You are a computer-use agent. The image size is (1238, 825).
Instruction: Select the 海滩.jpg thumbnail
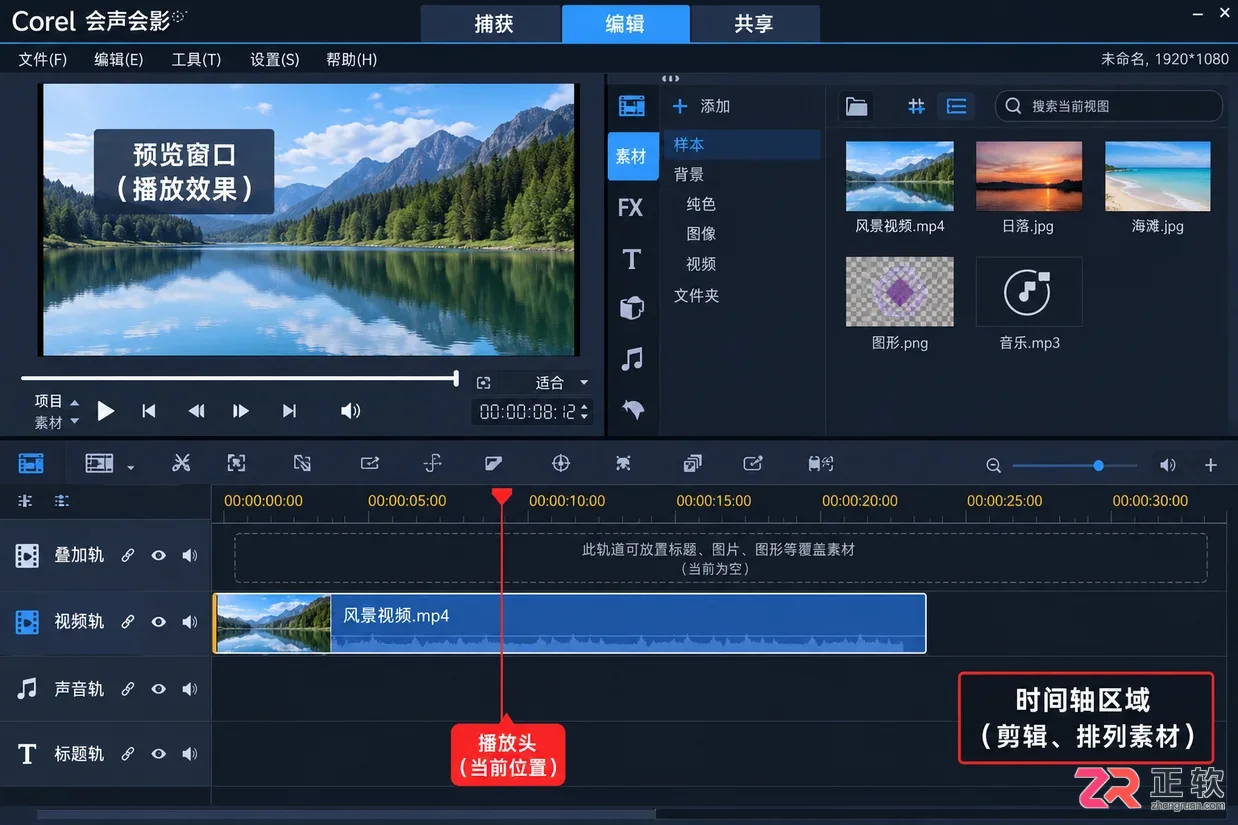(x=1158, y=176)
